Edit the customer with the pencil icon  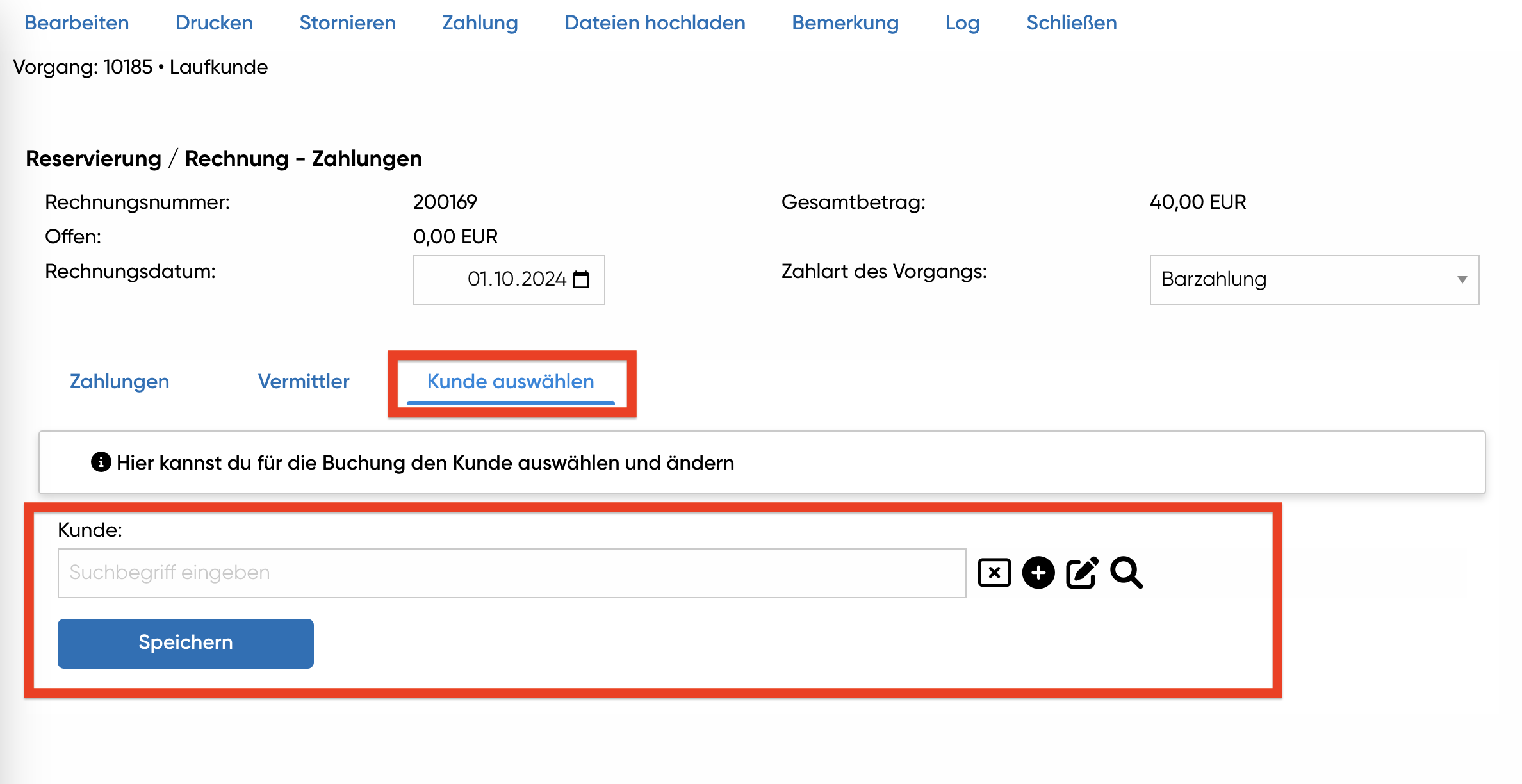tap(1082, 573)
